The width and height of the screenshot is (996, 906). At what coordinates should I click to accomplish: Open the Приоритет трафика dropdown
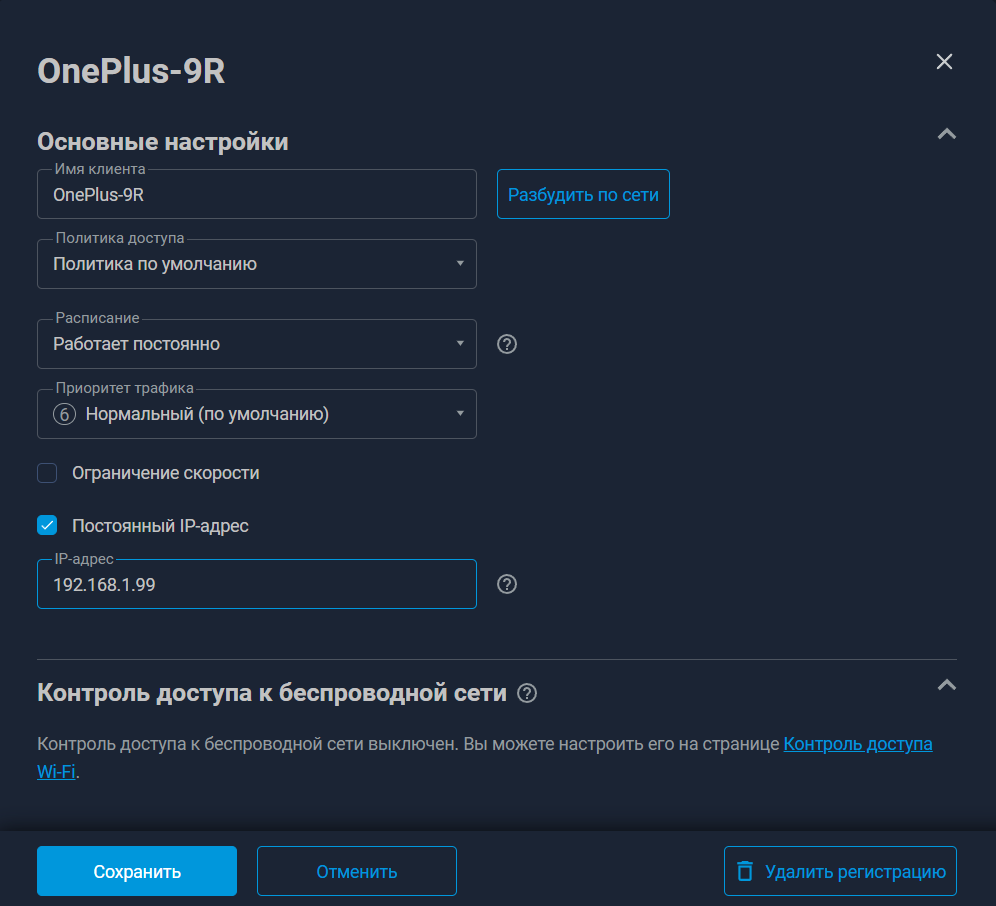[x=257, y=414]
